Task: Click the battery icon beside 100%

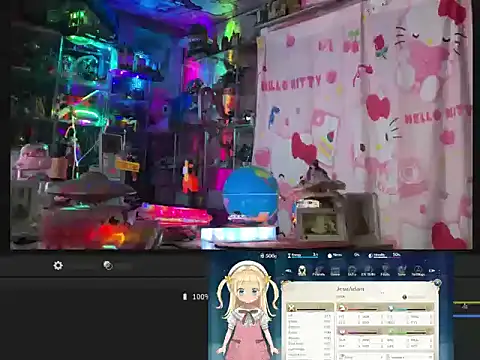Action: pyautogui.click(x=185, y=296)
